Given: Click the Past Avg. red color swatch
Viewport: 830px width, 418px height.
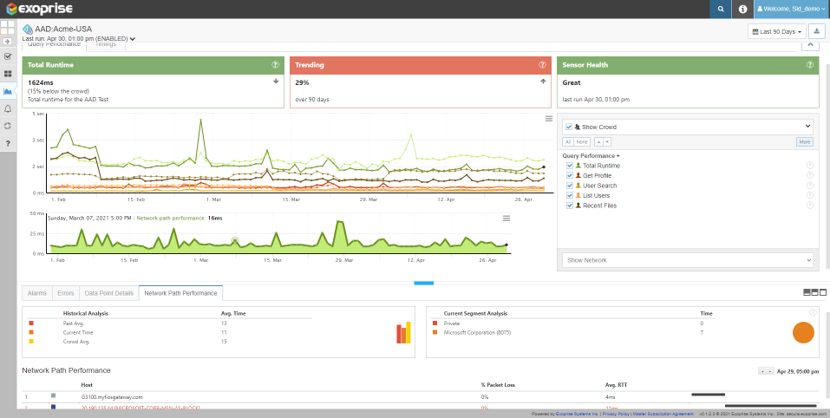Looking at the screenshot, I should click(x=31, y=322).
